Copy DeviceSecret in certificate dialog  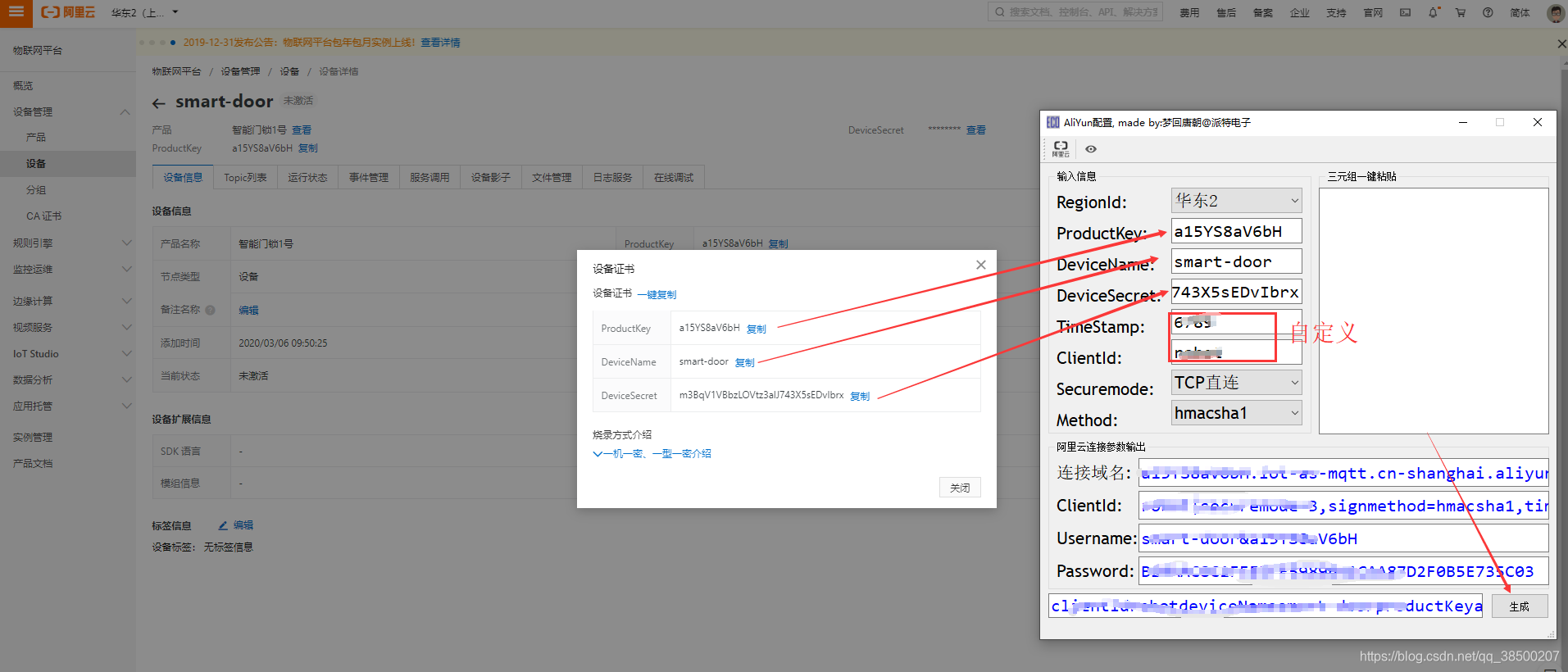point(860,396)
